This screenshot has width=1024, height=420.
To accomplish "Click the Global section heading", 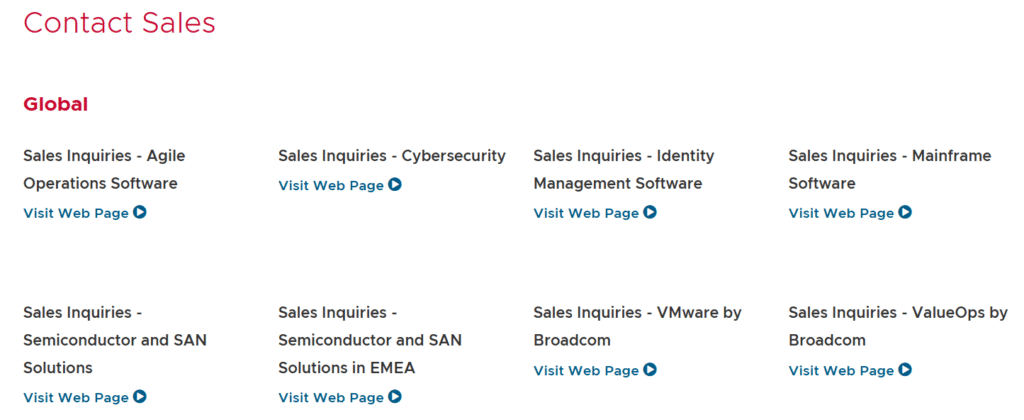I will point(56,104).
